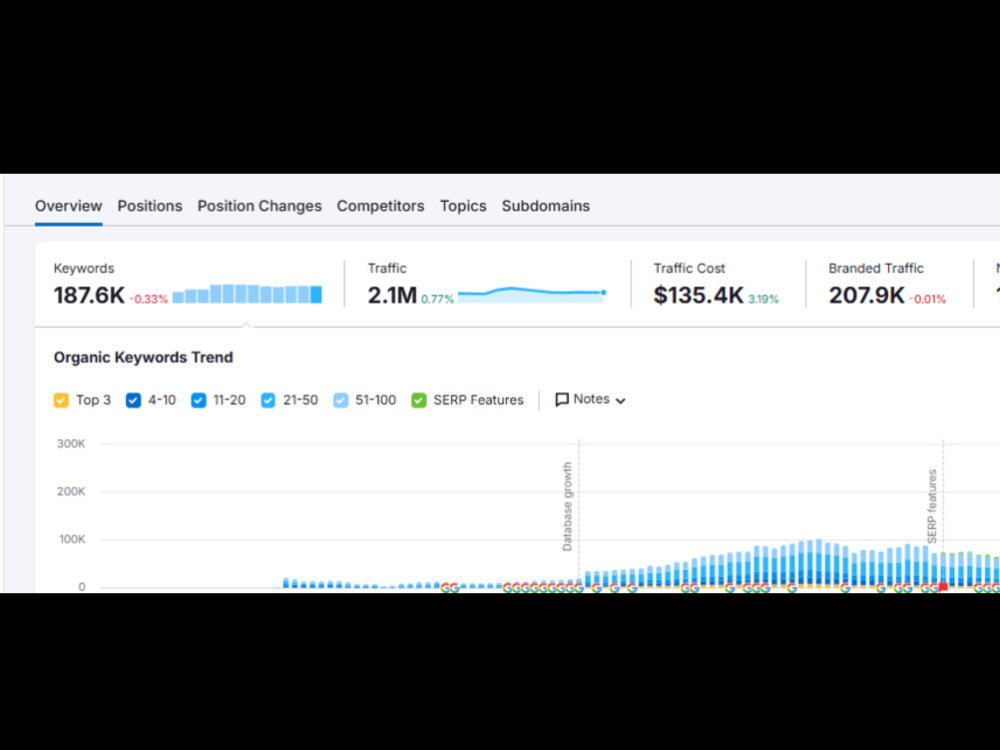The image size is (1000, 750).
Task: Click the 100K axis label
Action: point(71,540)
